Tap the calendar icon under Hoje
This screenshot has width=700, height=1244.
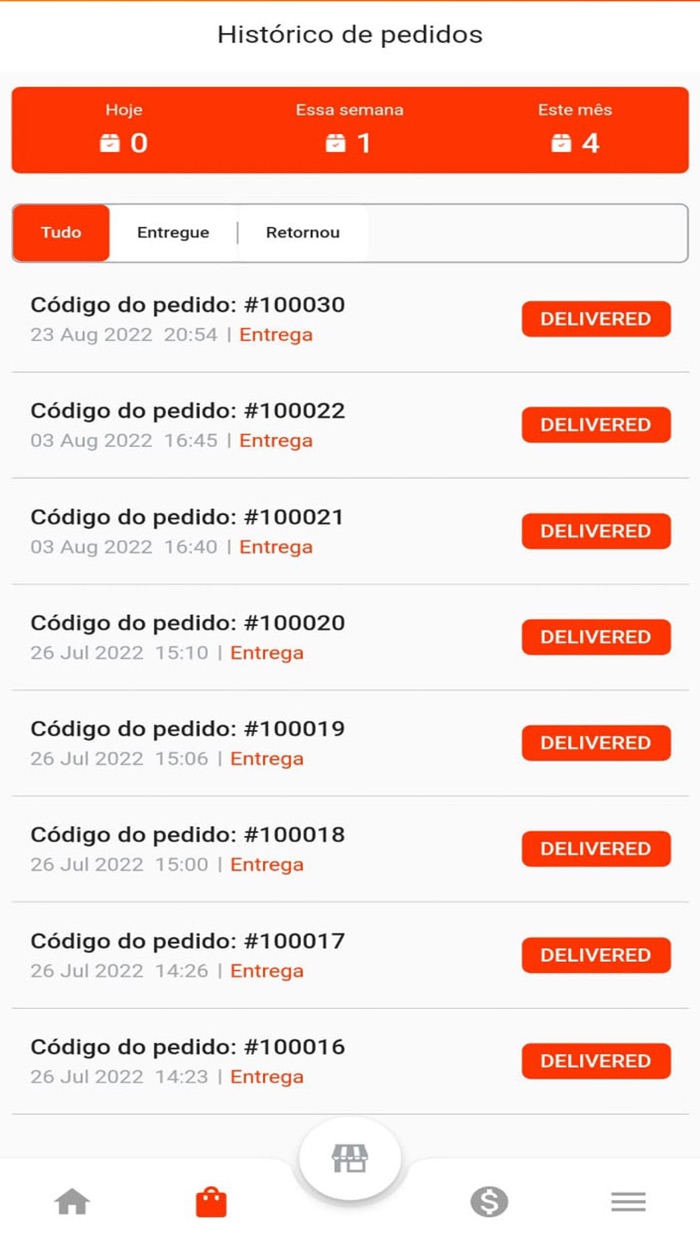coord(109,144)
